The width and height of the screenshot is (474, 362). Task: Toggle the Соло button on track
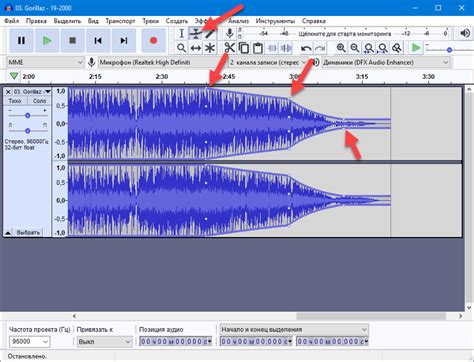click(x=39, y=101)
